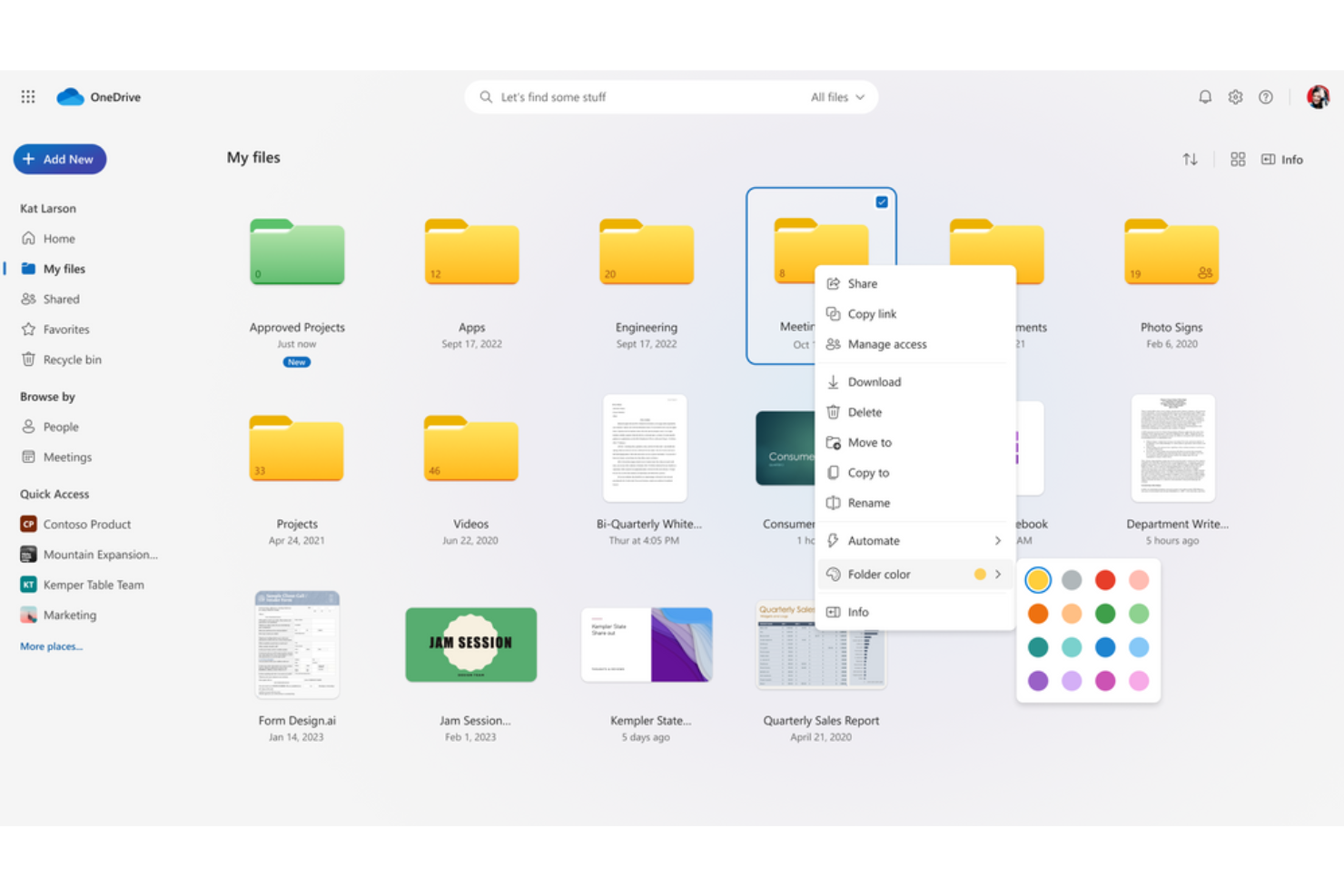The width and height of the screenshot is (1344, 896).
Task: Open the account profile picture
Action: click(1318, 96)
